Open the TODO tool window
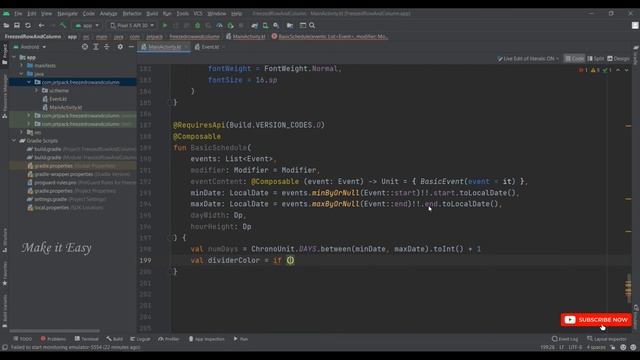640x360 pixels. 22,339
